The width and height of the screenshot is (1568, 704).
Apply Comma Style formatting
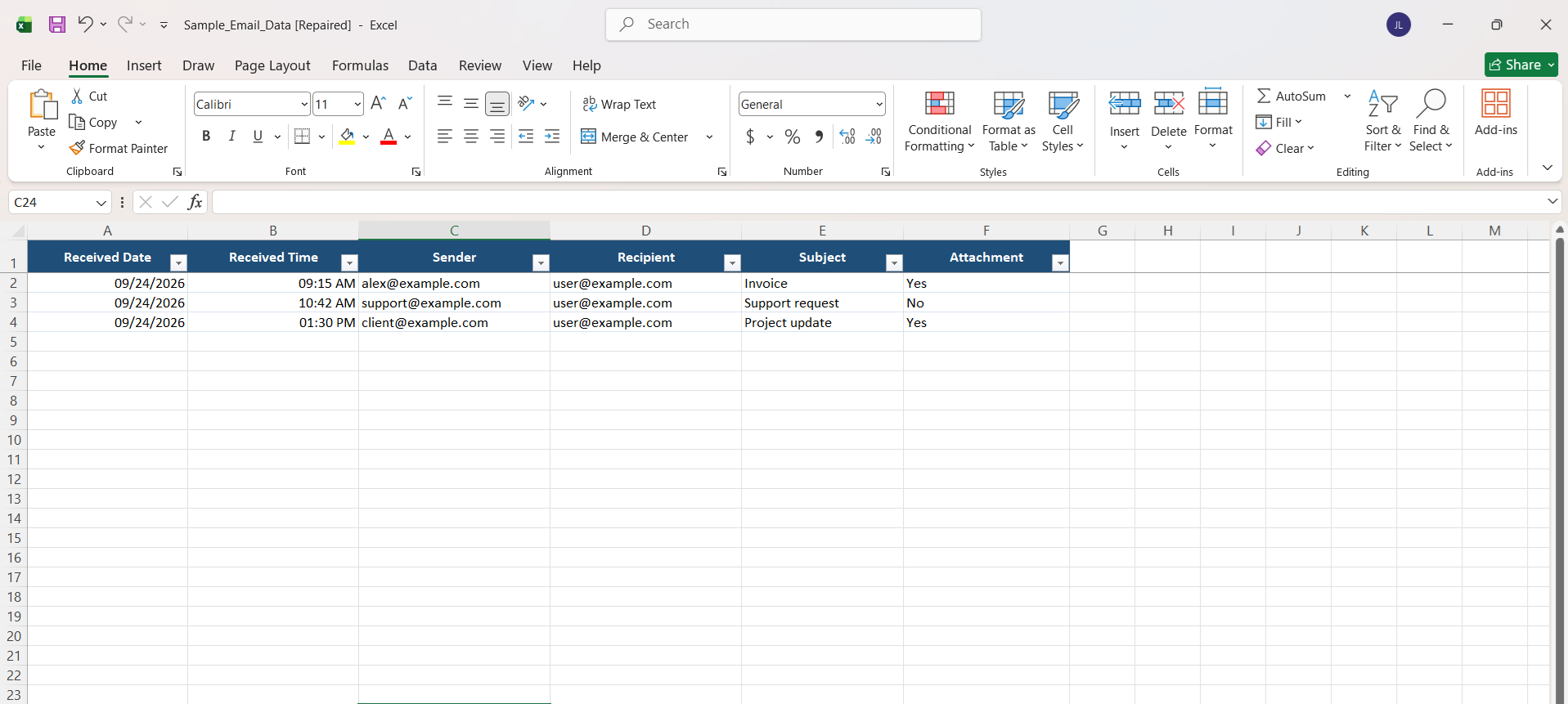819,137
